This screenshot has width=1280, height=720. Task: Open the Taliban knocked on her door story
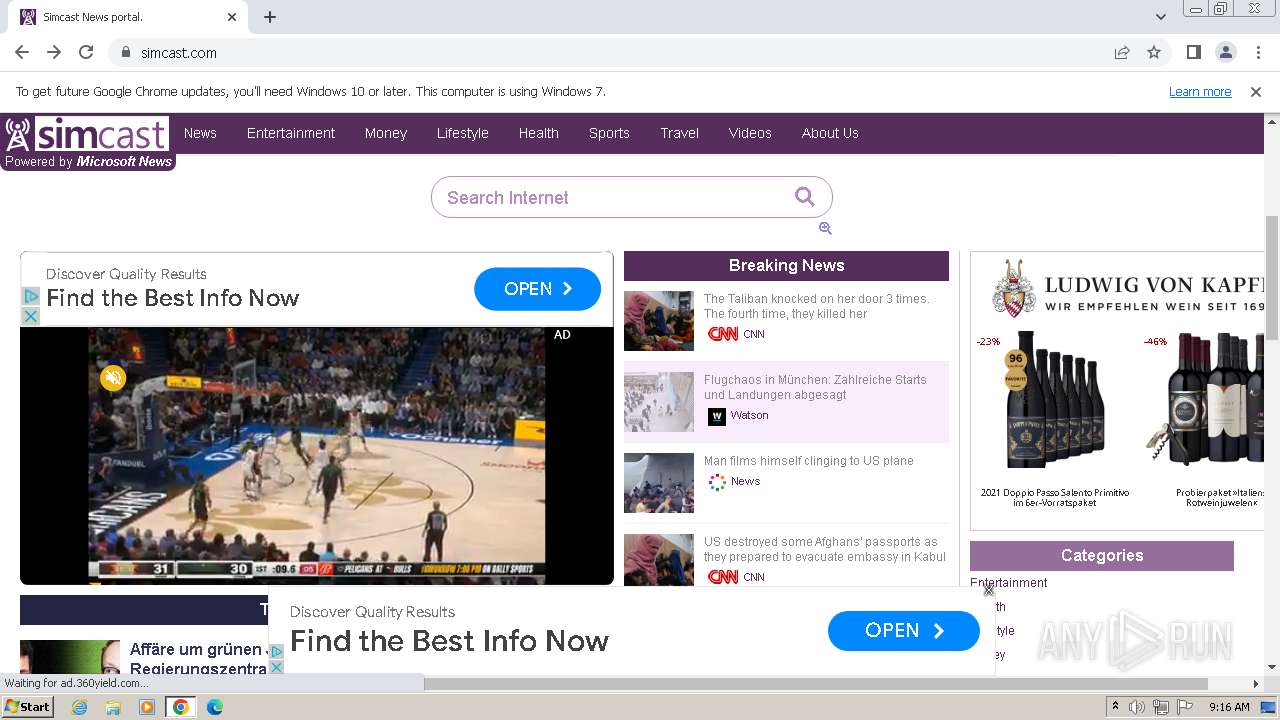point(817,306)
